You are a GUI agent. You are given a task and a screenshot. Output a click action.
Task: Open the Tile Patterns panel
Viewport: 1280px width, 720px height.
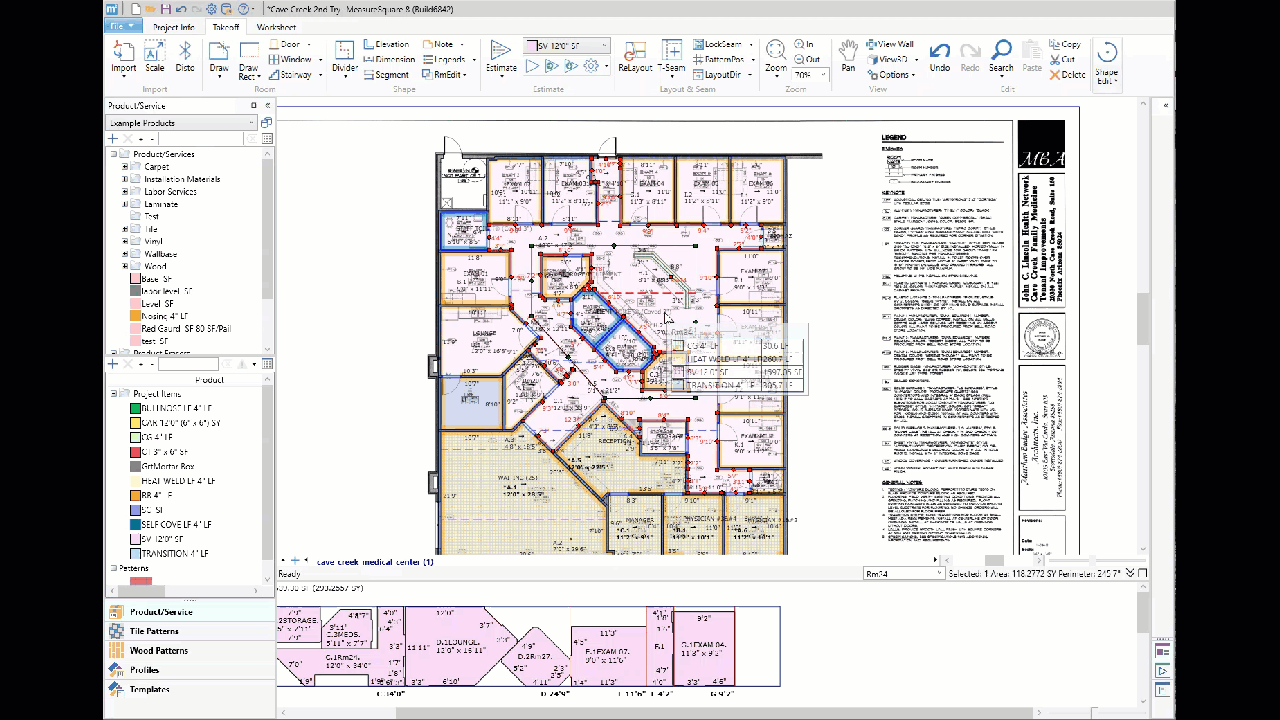tap(189, 631)
